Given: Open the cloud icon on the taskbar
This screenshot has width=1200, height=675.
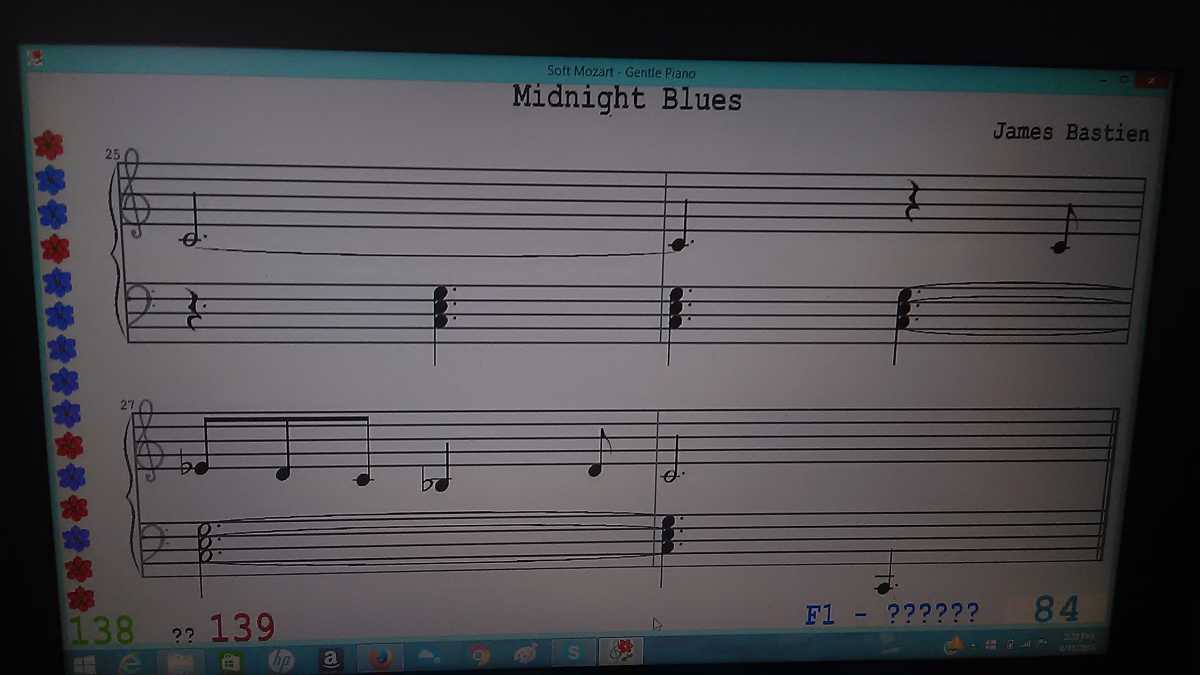Looking at the screenshot, I should (429, 656).
